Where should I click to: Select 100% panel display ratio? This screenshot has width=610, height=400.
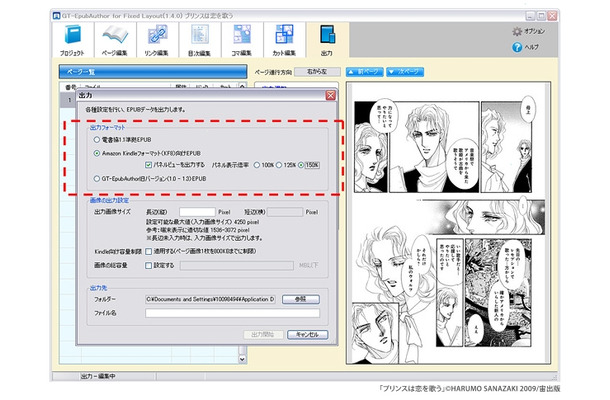pos(257,165)
